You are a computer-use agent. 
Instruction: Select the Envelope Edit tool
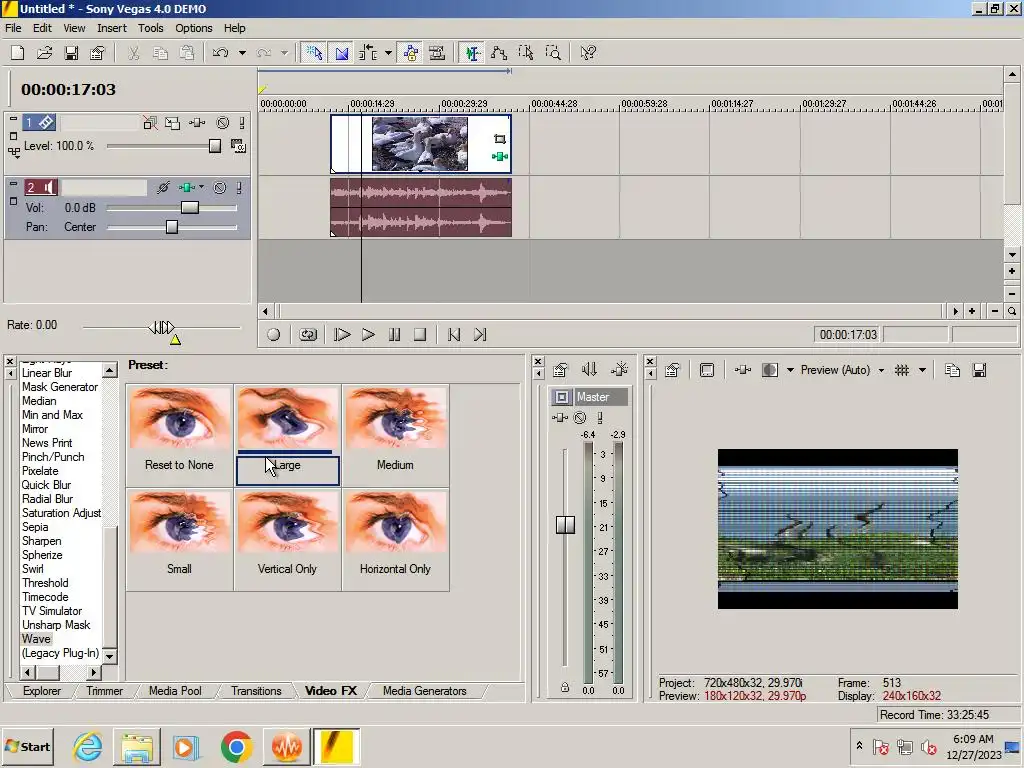tap(499, 53)
